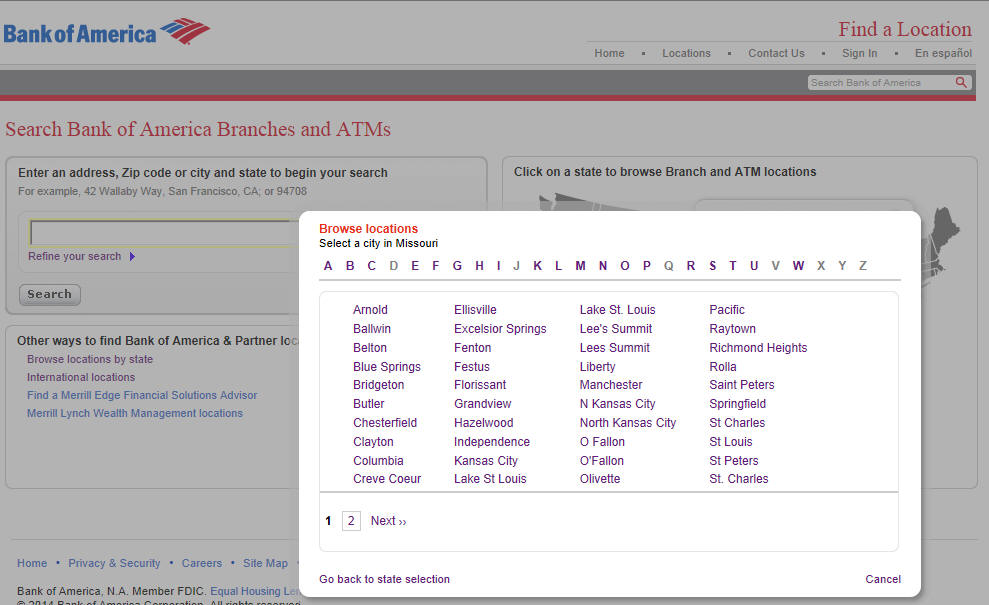Choose Rolla from city list
The width and height of the screenshot is (989, 605).
[x=723, y=367]
